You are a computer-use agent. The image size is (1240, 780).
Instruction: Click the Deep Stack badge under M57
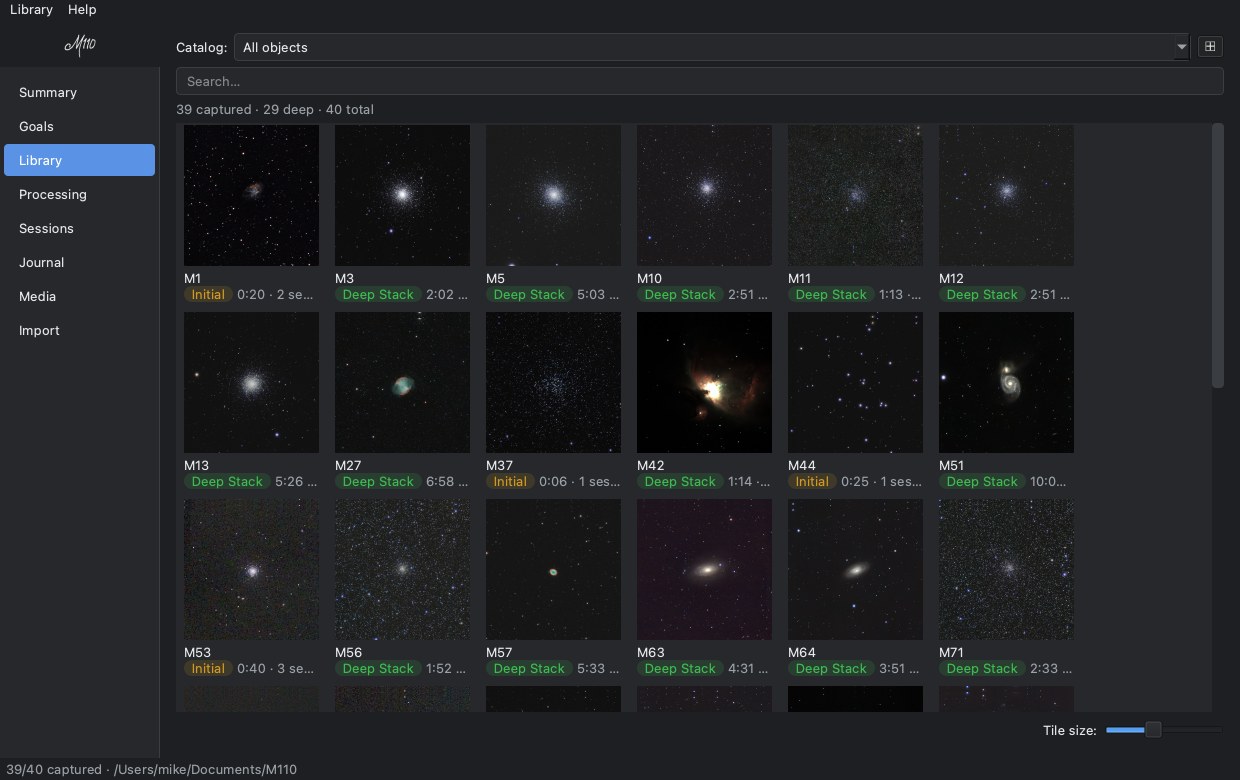[x=529, y=669]
